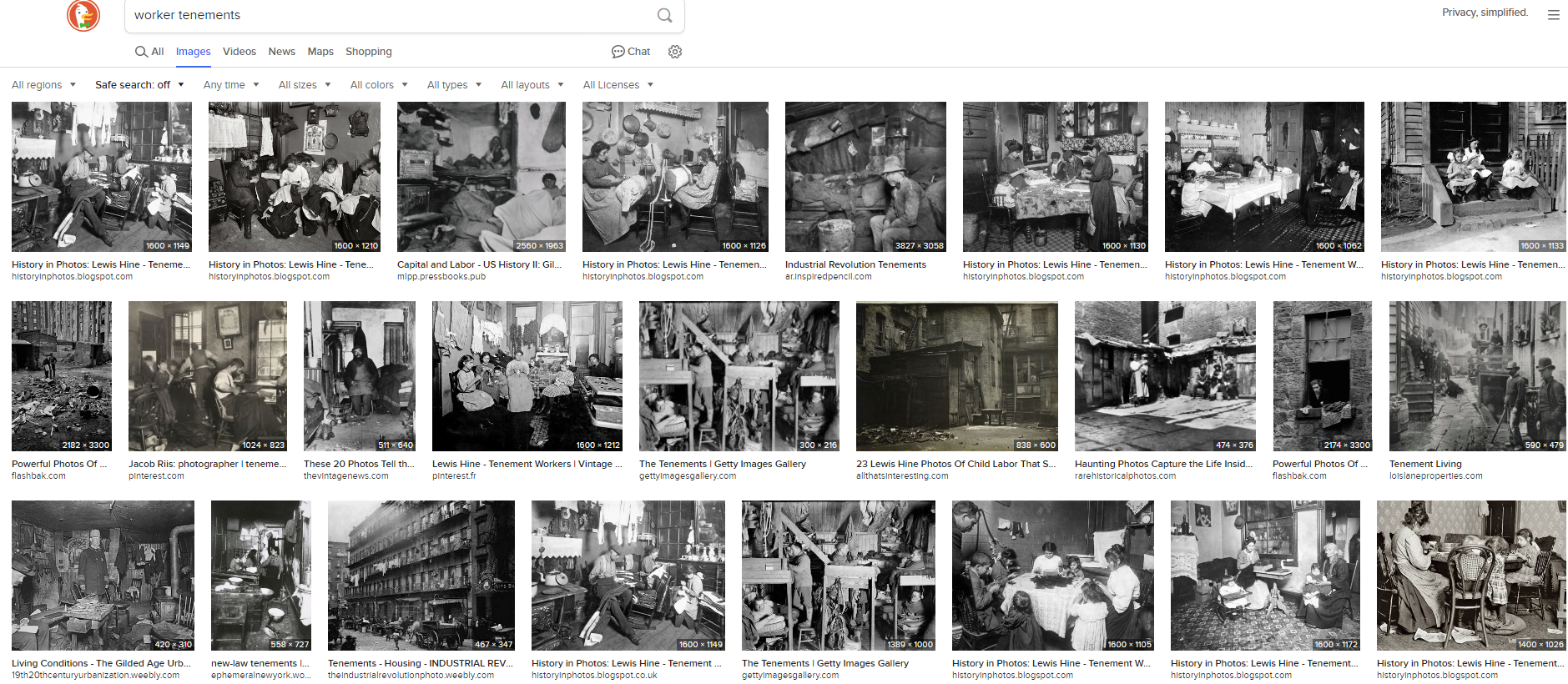Click the source text "rarehistoricalphotos.com"

(x=1125, y=476)
